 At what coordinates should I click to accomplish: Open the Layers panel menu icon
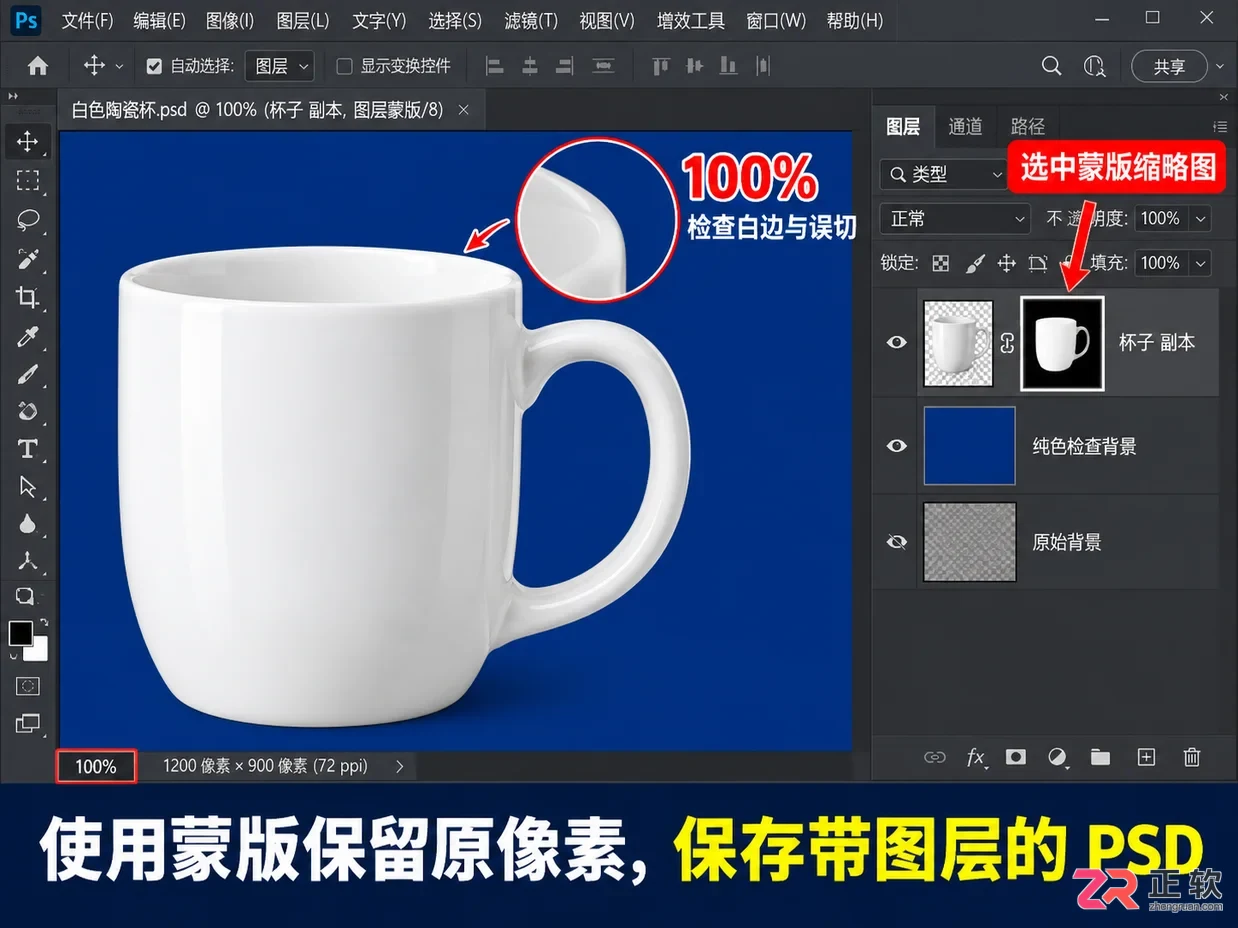pos(1219,127)
